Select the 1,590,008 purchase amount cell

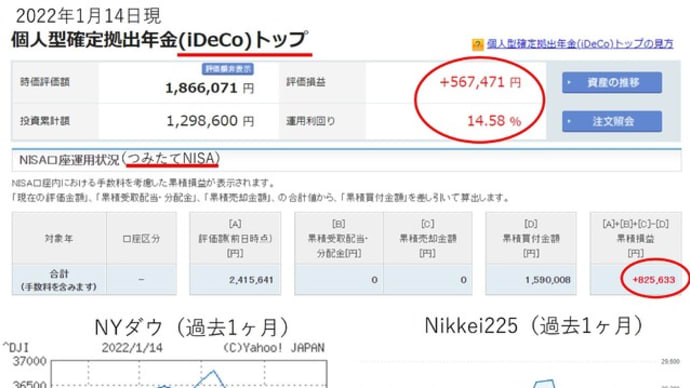[x=531, y=280]
